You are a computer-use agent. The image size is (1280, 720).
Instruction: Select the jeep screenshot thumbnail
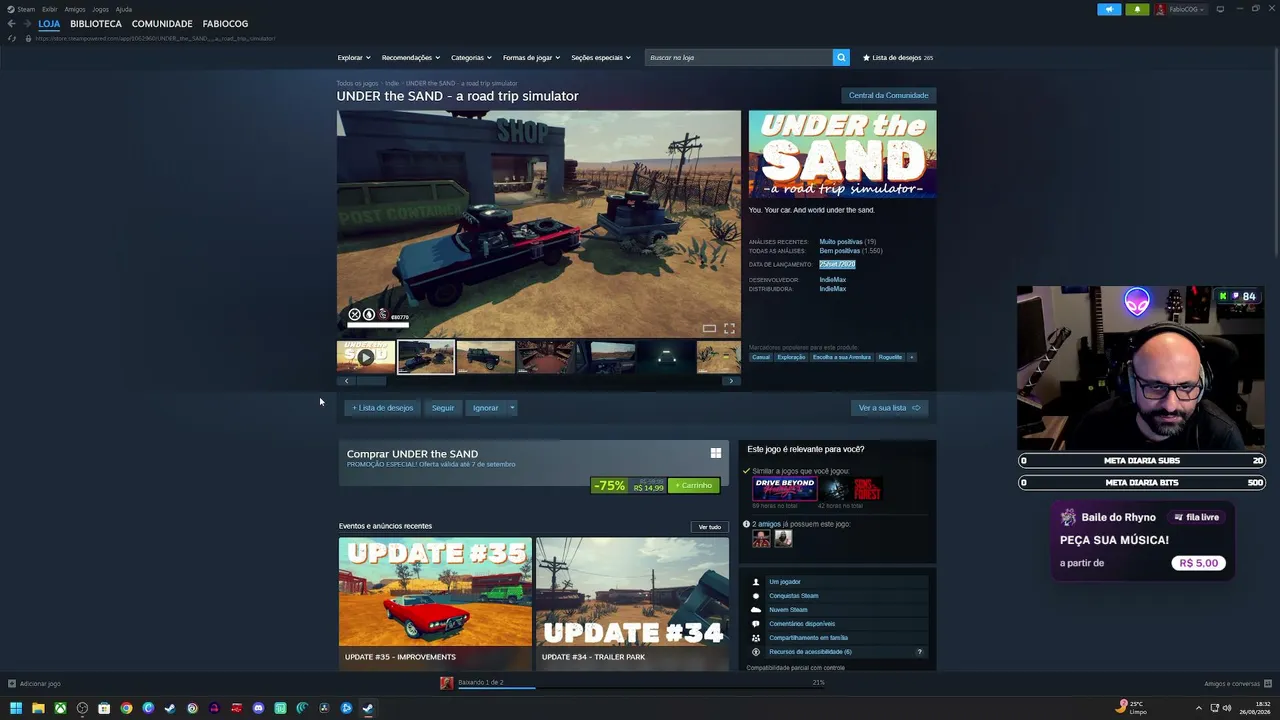486,357
